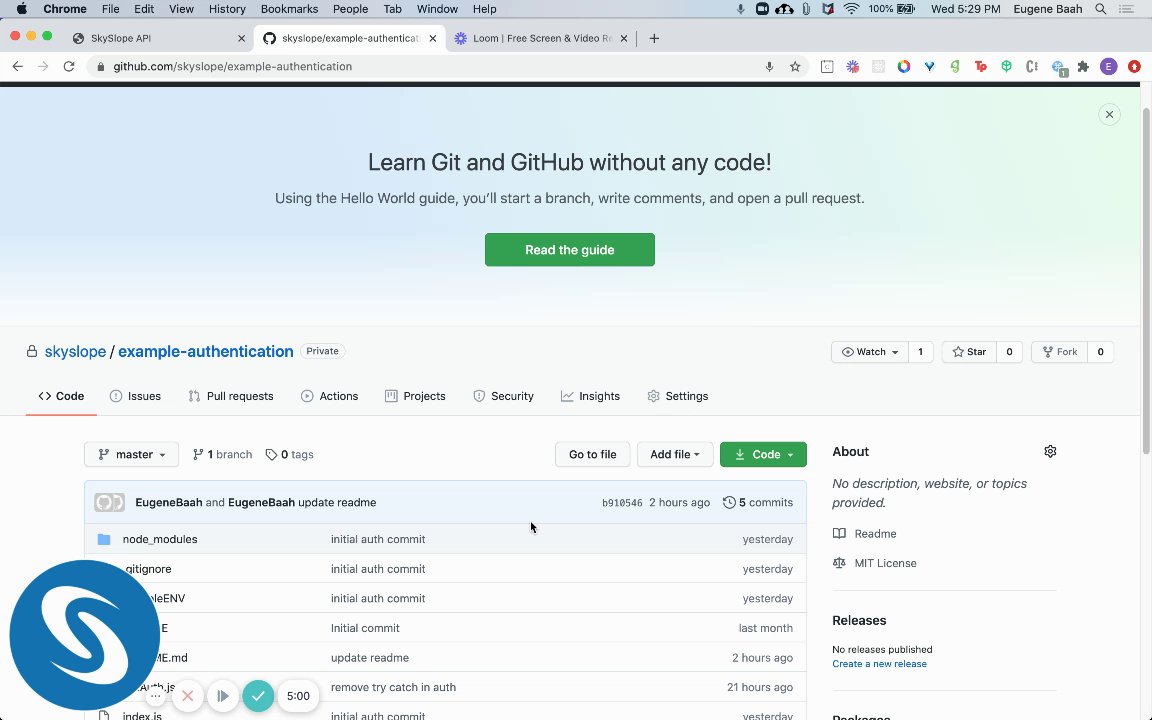Go to the Pull requests tab
The image size is (1152, 720).
point(231,396)
